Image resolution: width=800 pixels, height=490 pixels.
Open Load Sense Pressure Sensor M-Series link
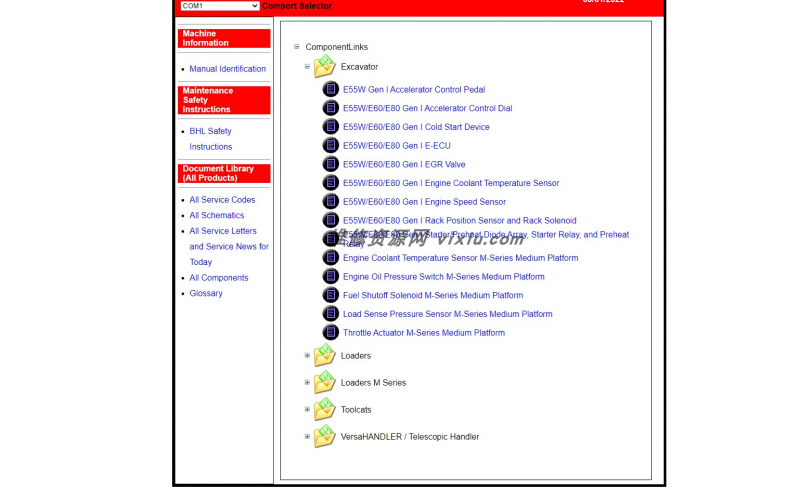[447, 314]
